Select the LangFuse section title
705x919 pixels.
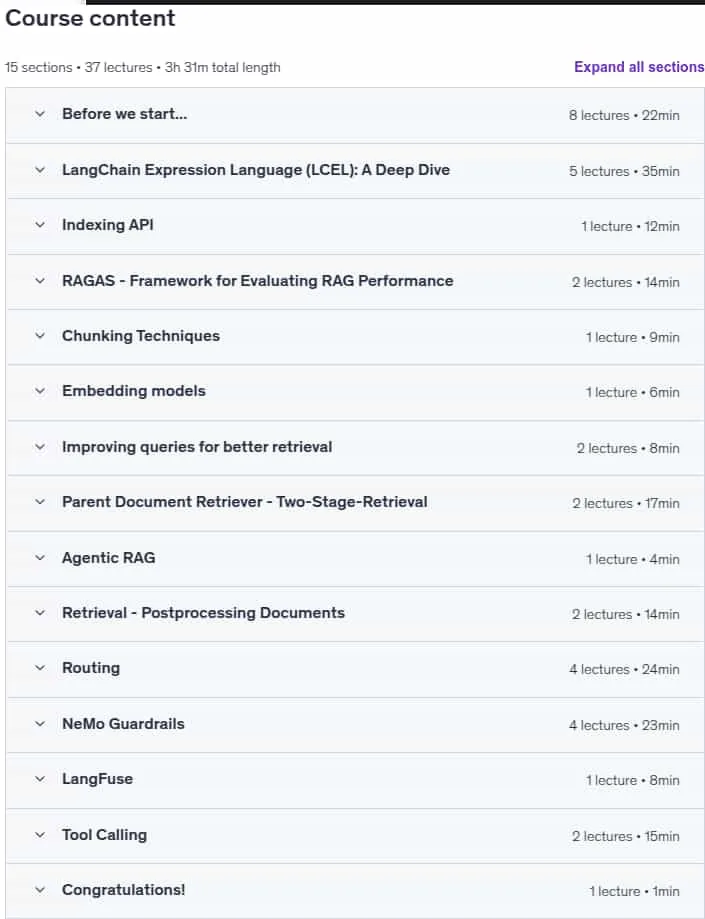(x=97, y=779)
